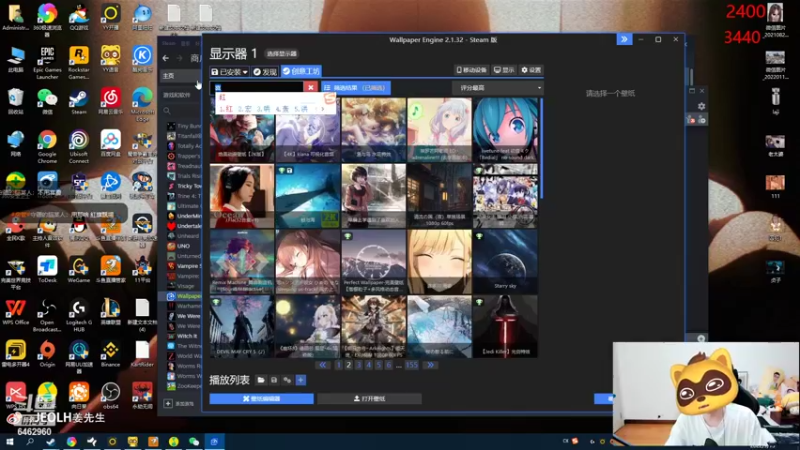This screenshot has width=800, height=450.
Task: Switch to the Discover (发现) tab
Action: [x=265, y=71]
